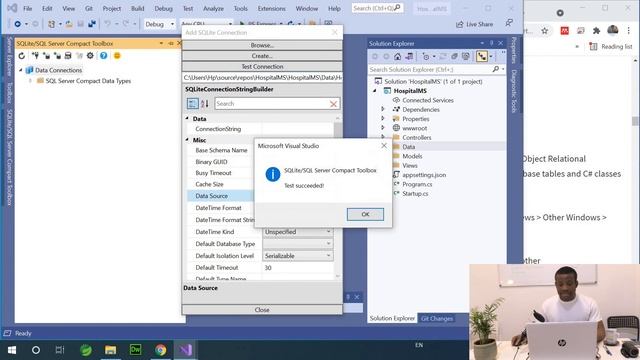The width and height of the screenshot is (640, 360).
Task: Click the blue help icon in SQLite Toolbox
Action: tap(104, 56)
